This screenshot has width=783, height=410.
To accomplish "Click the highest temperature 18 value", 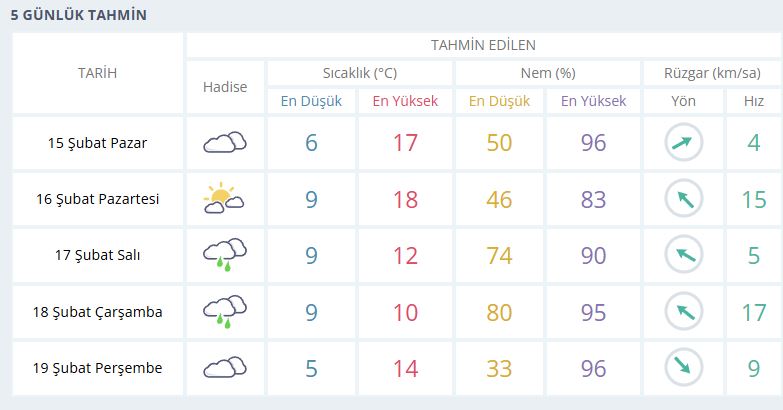I will click(x=405, y=199).
